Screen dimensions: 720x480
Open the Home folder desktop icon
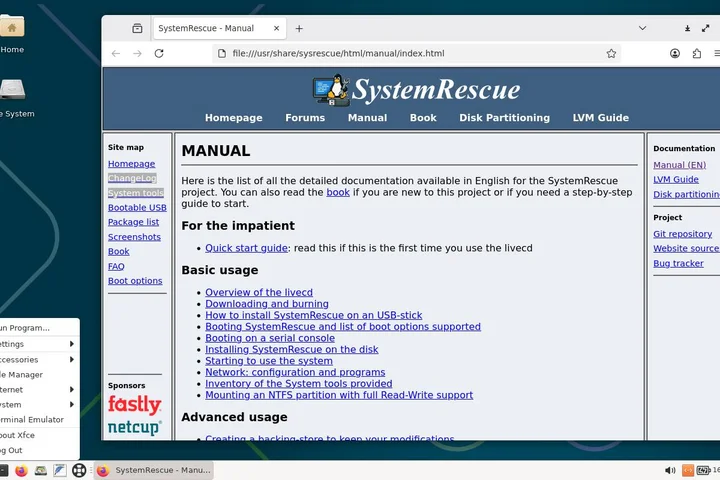[12, 26]
